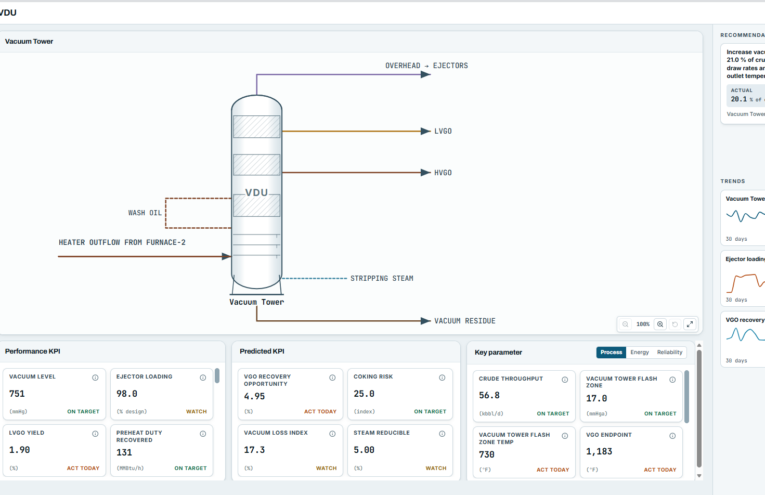Screen dimensions: 765x495
Task: Click Coking Risk value 25.0
Action: click(x=364, y=394)
